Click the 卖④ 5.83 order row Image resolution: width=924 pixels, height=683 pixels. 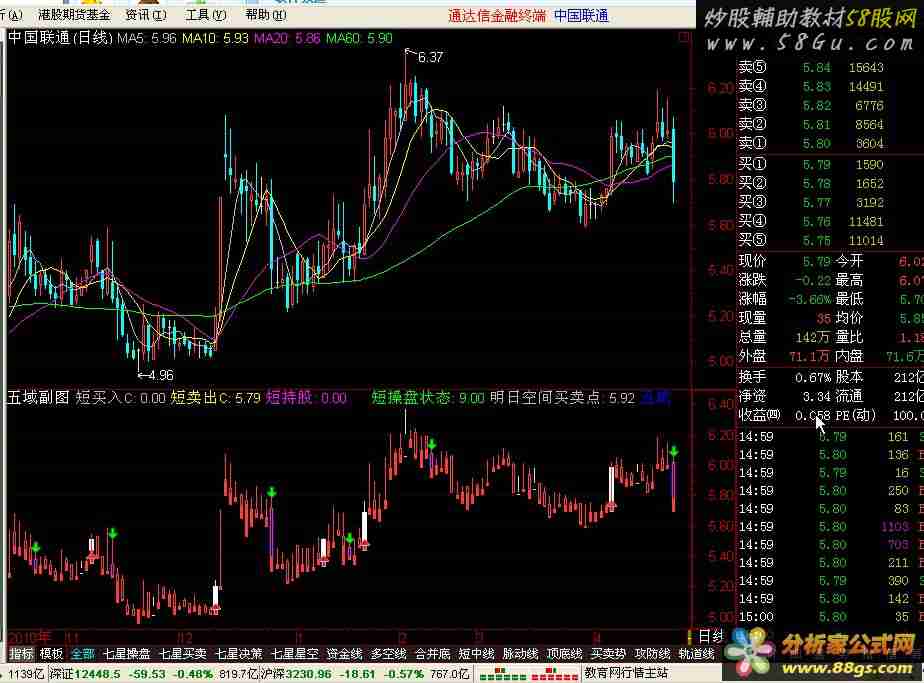[812, 87]
